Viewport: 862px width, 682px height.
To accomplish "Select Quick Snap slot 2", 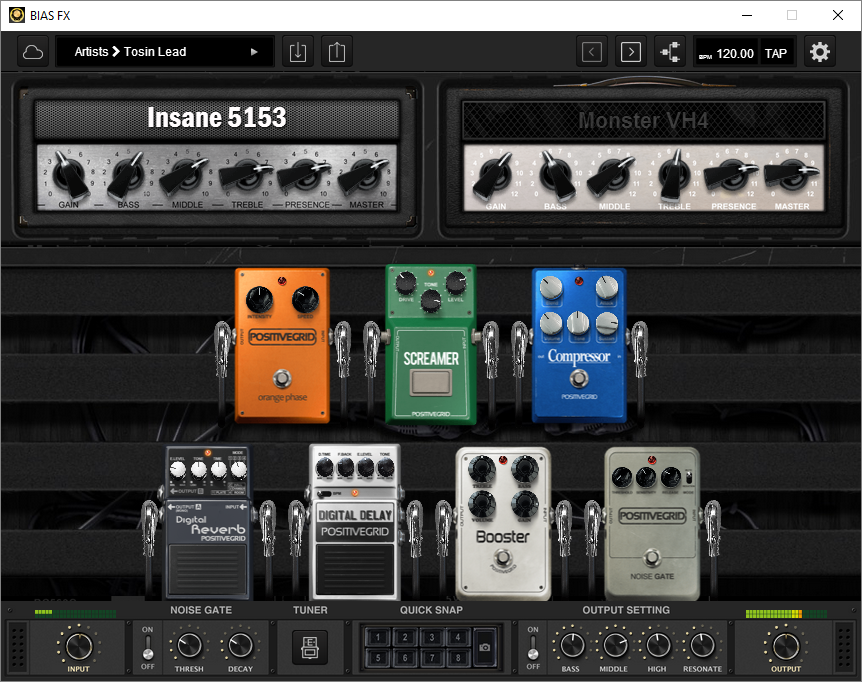I will [405, 637].
